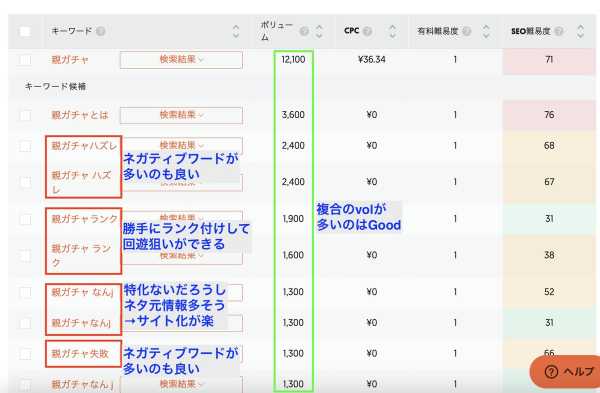Click the info icon beside ボリューム header
This screenshot has width=600, height=393.
point(304,31)
